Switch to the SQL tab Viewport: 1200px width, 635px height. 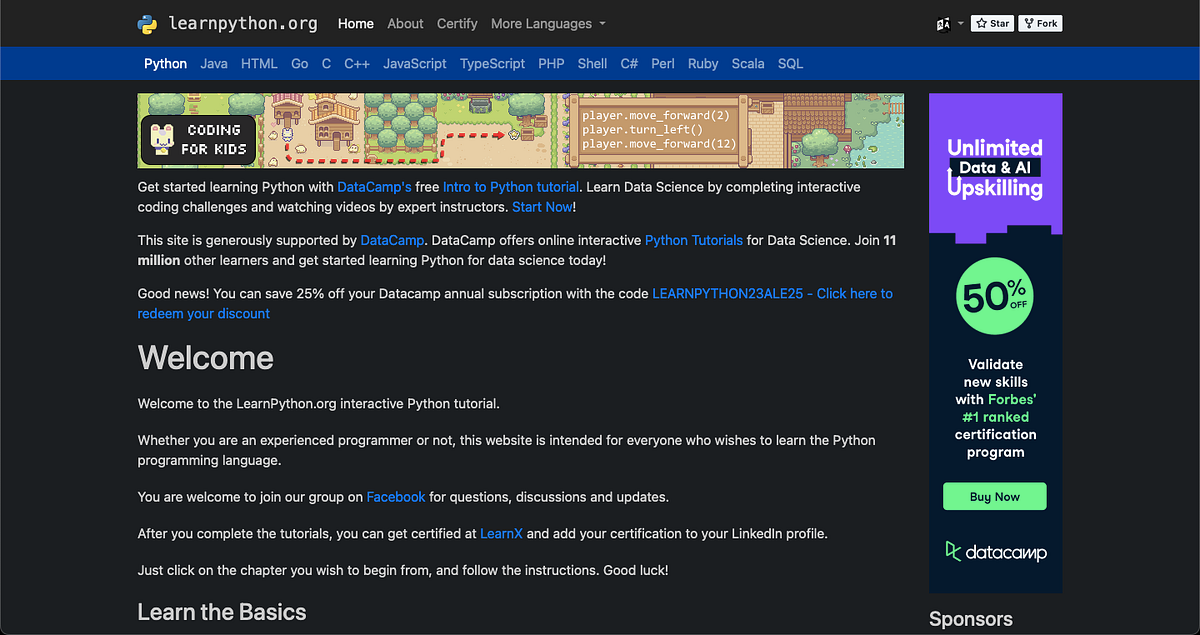(790, 63)
